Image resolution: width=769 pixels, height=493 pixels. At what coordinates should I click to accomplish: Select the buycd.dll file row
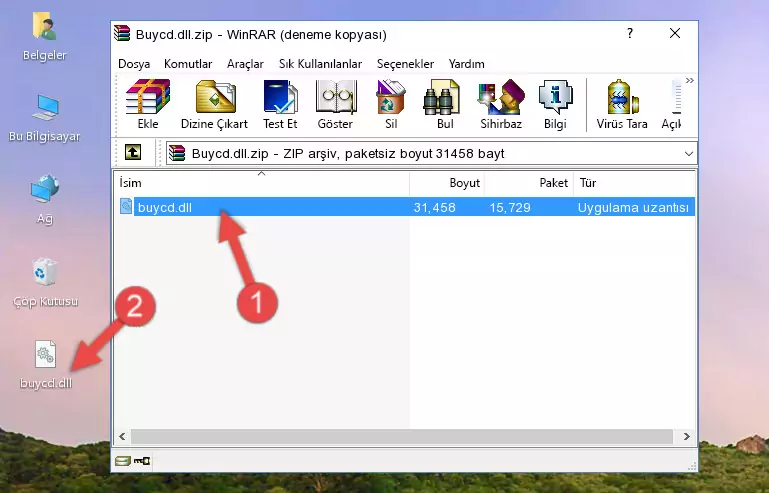[406, 207]
